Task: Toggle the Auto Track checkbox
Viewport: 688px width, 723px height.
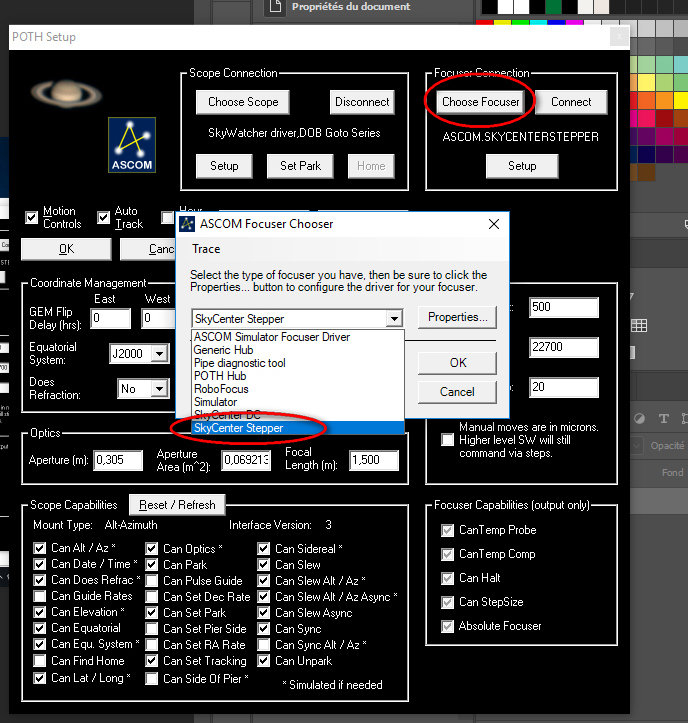Action: pyautogui.click(x=103, y=217)
